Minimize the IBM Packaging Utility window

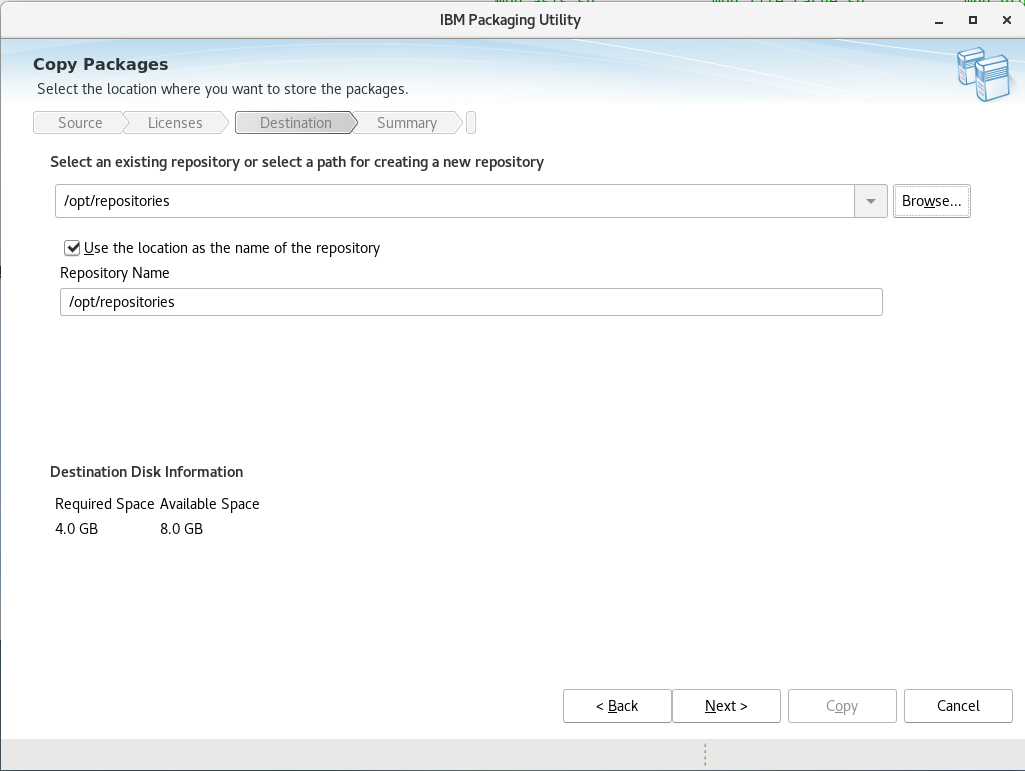tap(939, 20)
